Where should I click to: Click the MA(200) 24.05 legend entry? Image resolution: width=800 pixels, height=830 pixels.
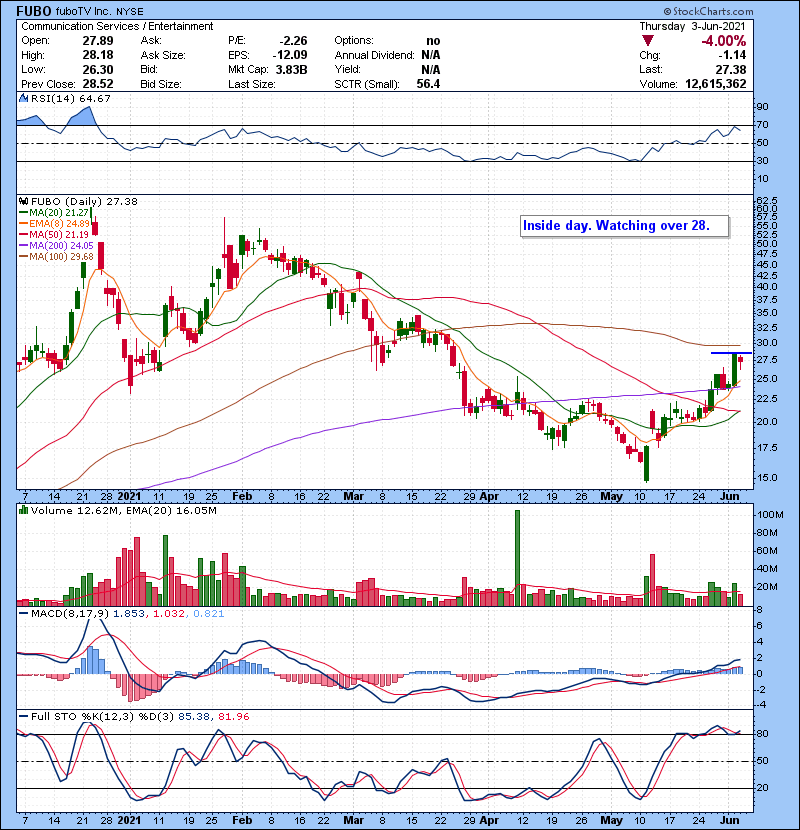(56, 246)
